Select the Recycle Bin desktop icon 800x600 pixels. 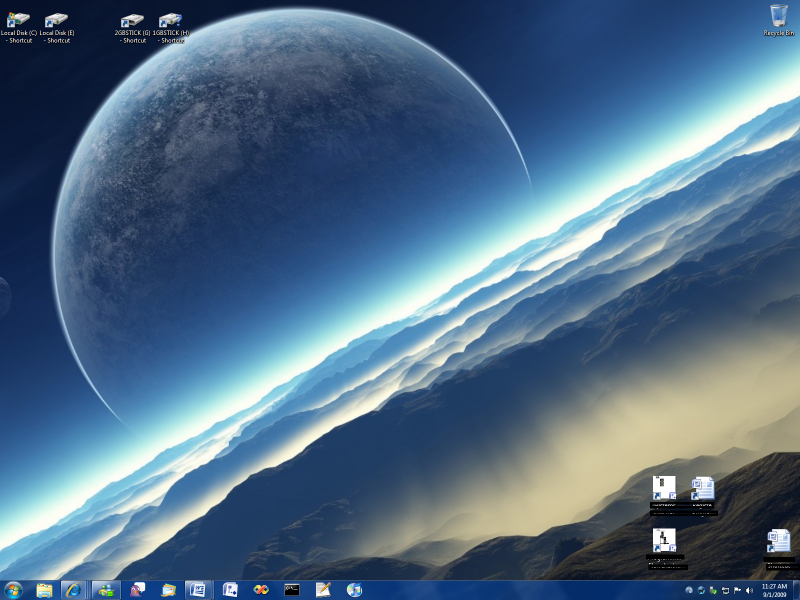[x=779, y=20]
